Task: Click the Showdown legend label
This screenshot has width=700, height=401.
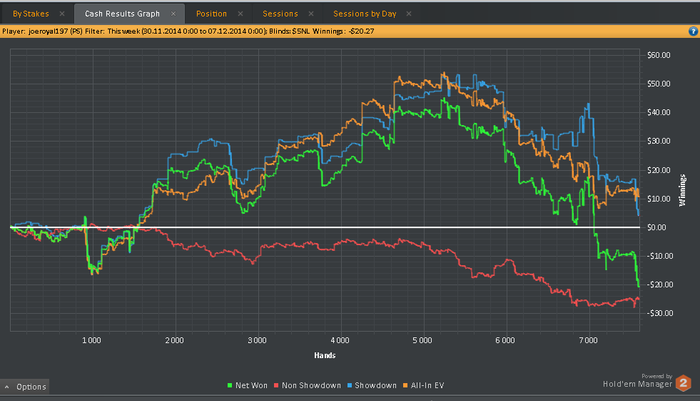Action: coord(375,385)
